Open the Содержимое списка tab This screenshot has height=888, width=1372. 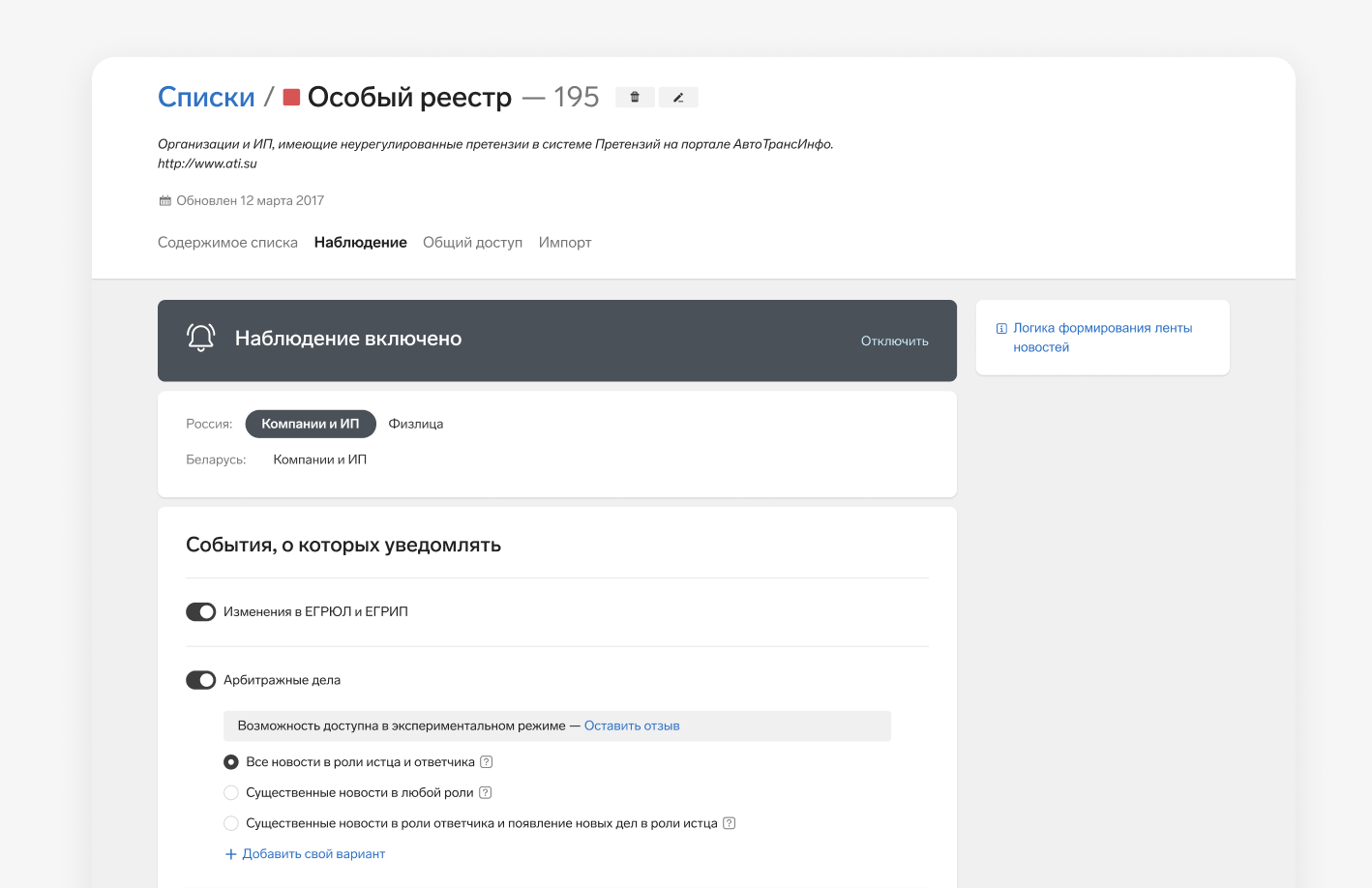tap(227, 243)
